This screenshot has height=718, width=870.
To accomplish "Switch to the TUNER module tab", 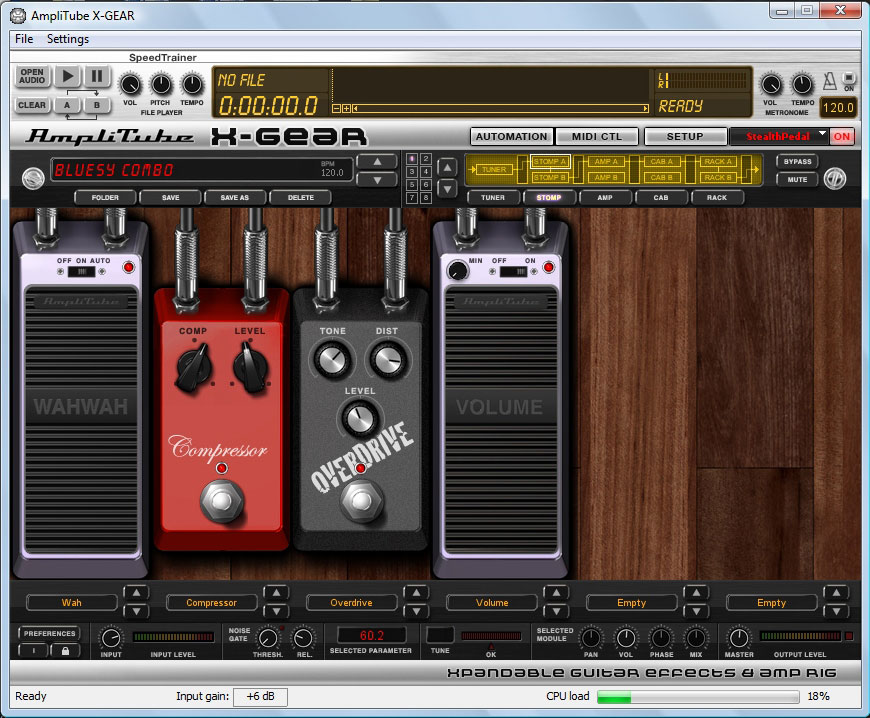I will pos(493,198).
